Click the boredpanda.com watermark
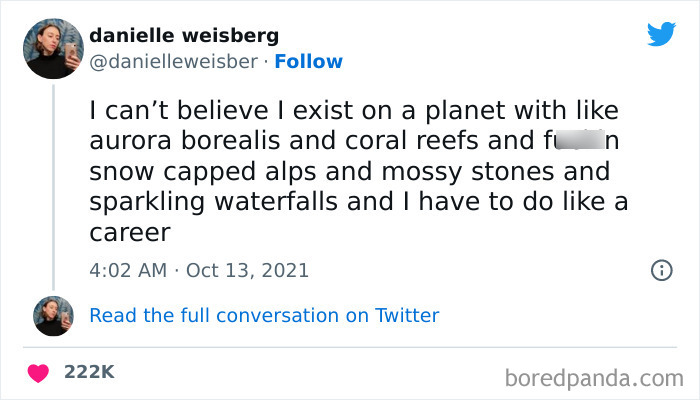This screenshot has width=700, height=400. pyautogui.click(x=594, y=378)
